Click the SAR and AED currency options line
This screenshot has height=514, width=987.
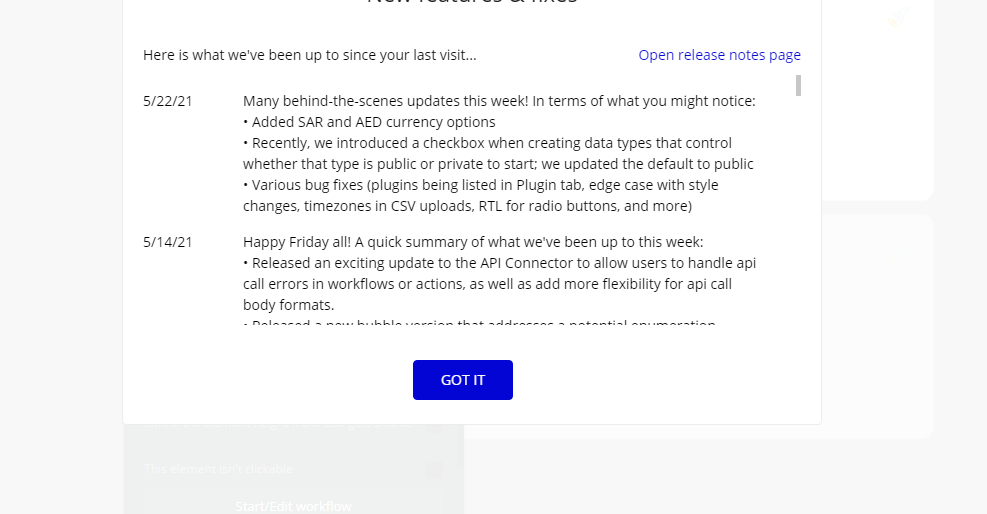coord(369,122)
